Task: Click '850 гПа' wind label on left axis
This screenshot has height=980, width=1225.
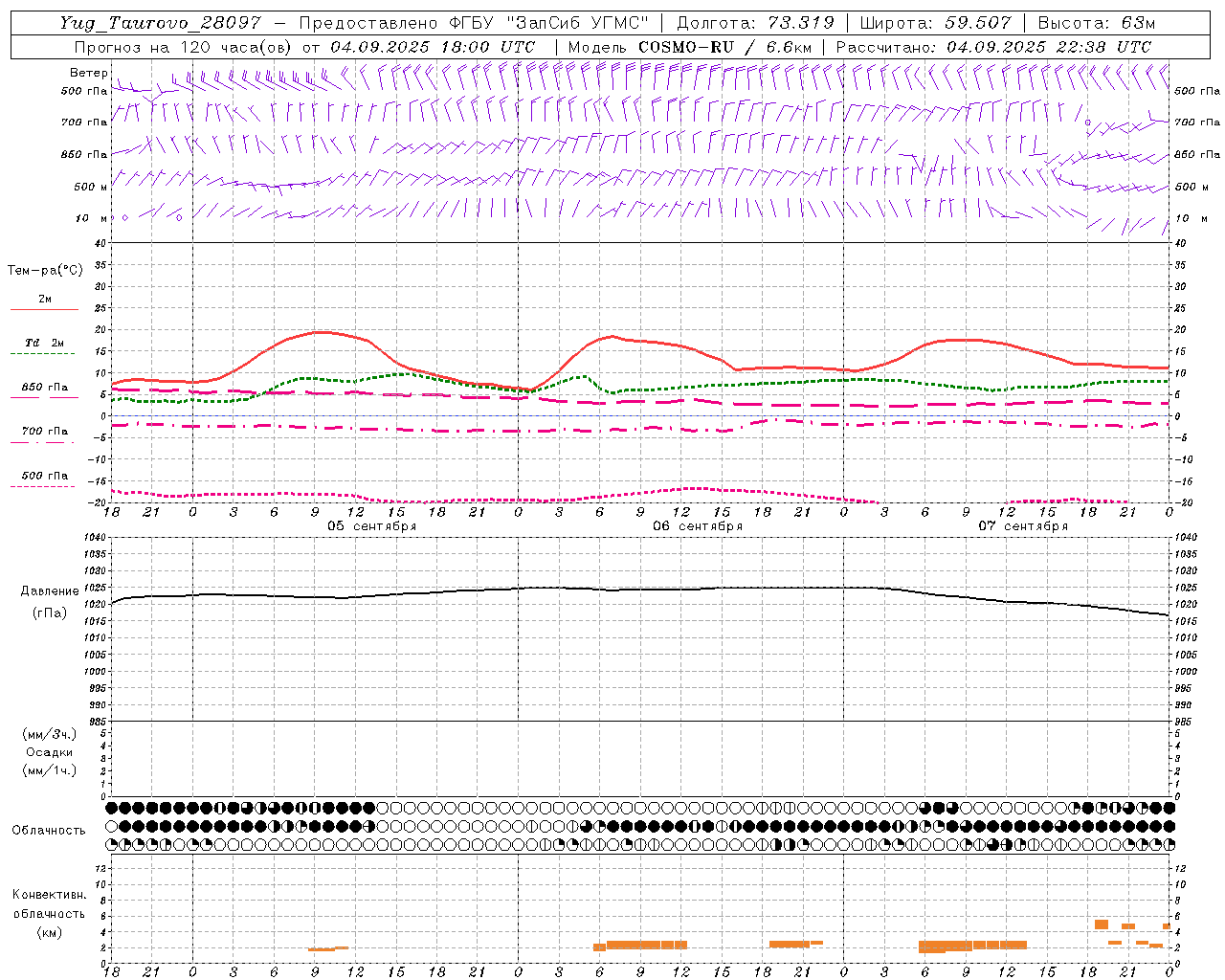Action: click(x=84, y=154)
